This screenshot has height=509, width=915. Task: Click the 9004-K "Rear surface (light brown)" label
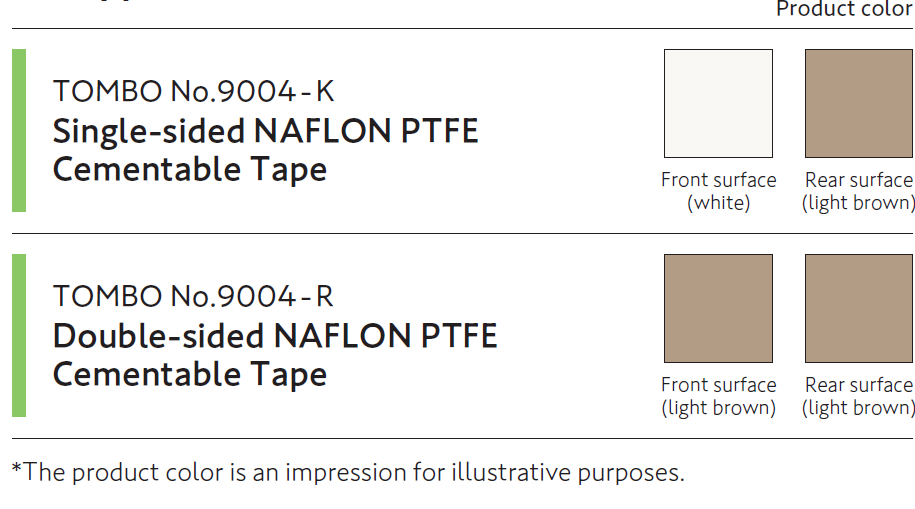click(859, 191)
